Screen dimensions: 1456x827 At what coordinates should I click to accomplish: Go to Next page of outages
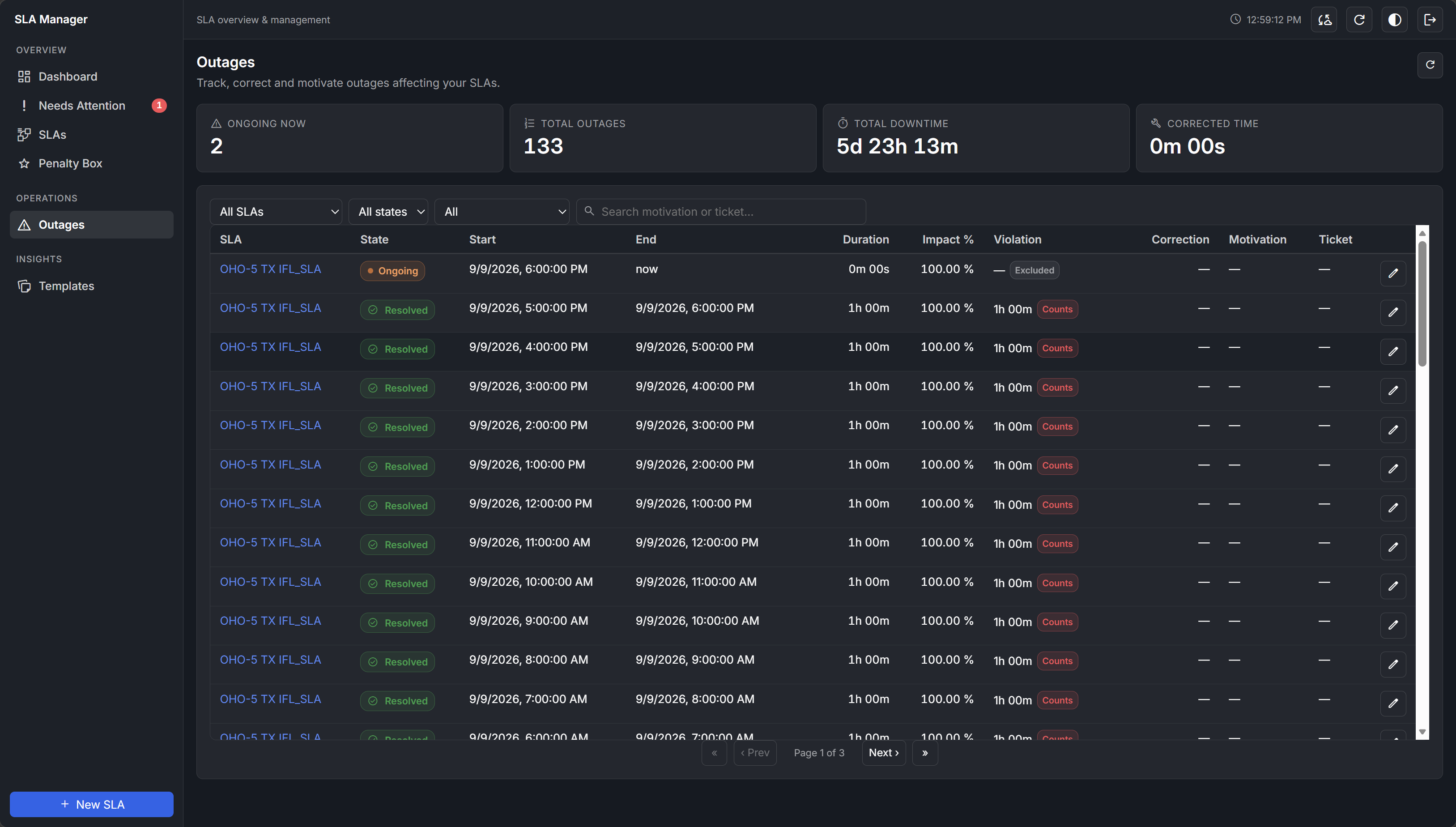(884, 753)
